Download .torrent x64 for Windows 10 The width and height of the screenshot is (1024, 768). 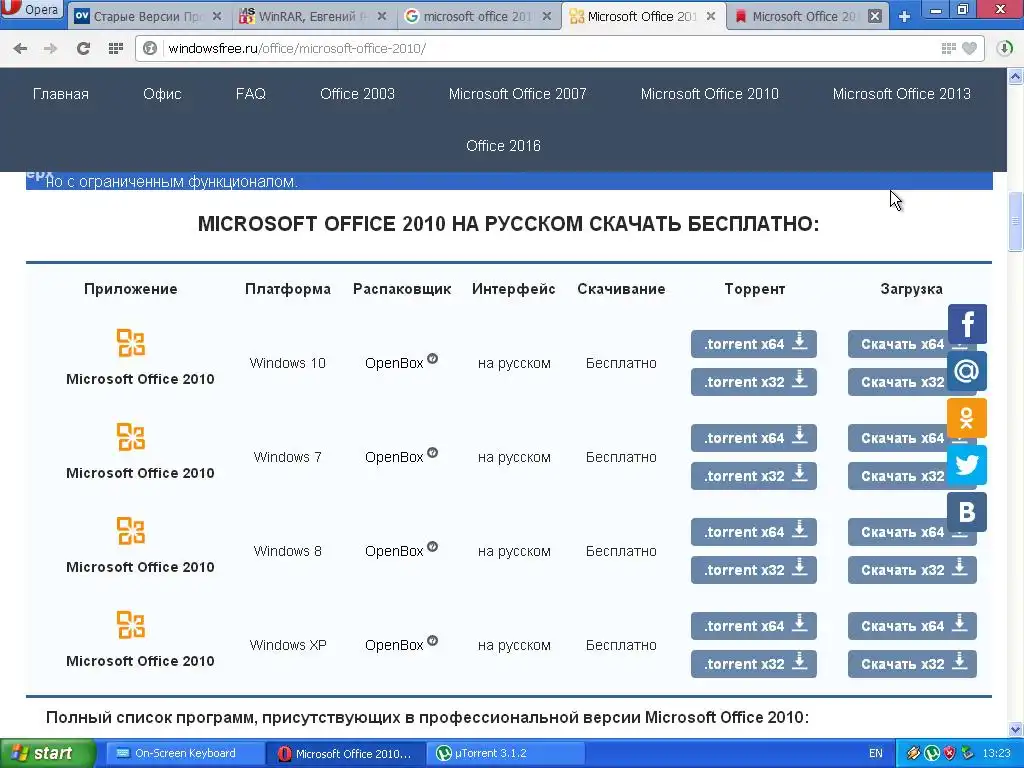coord(754,344)
